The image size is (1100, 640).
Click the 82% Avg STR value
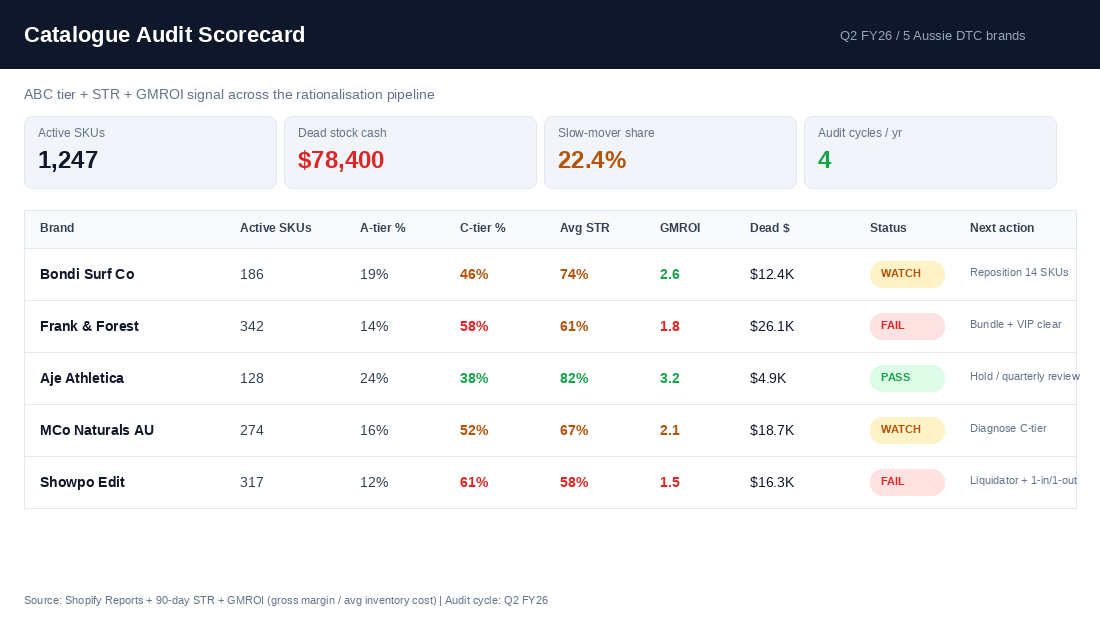pos(574,378)
